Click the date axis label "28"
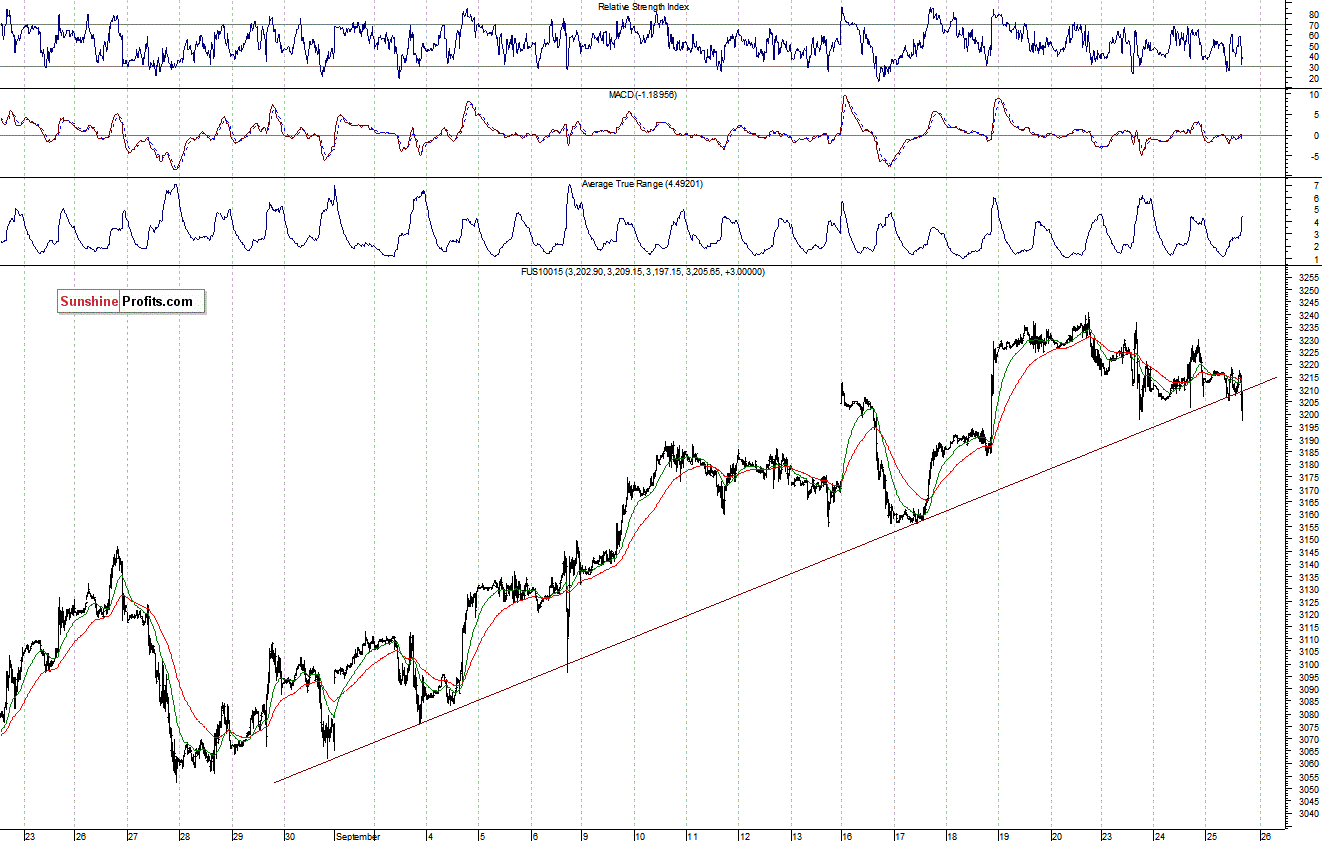 185,835
